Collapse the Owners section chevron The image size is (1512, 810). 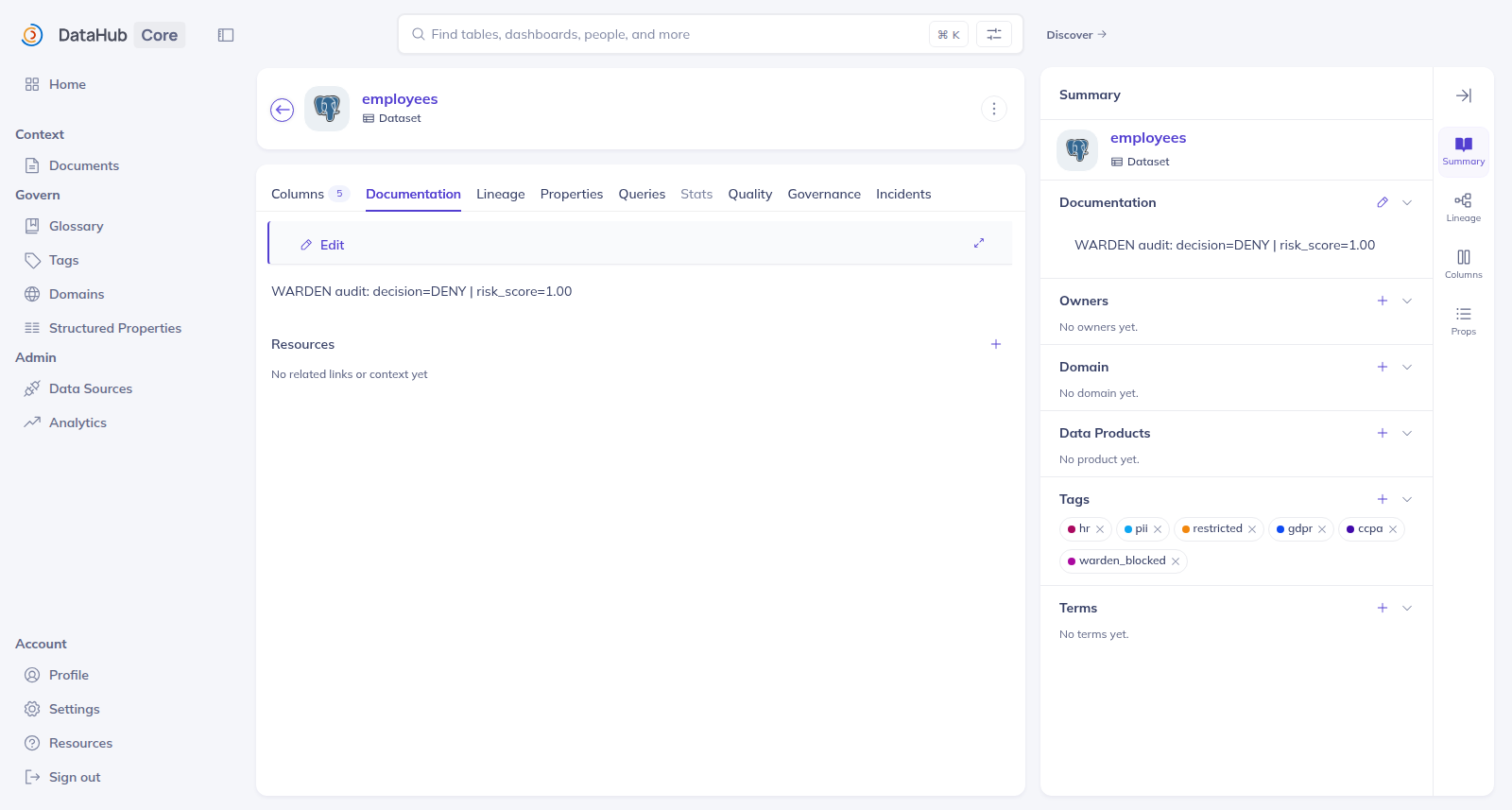pos(1407,301)
